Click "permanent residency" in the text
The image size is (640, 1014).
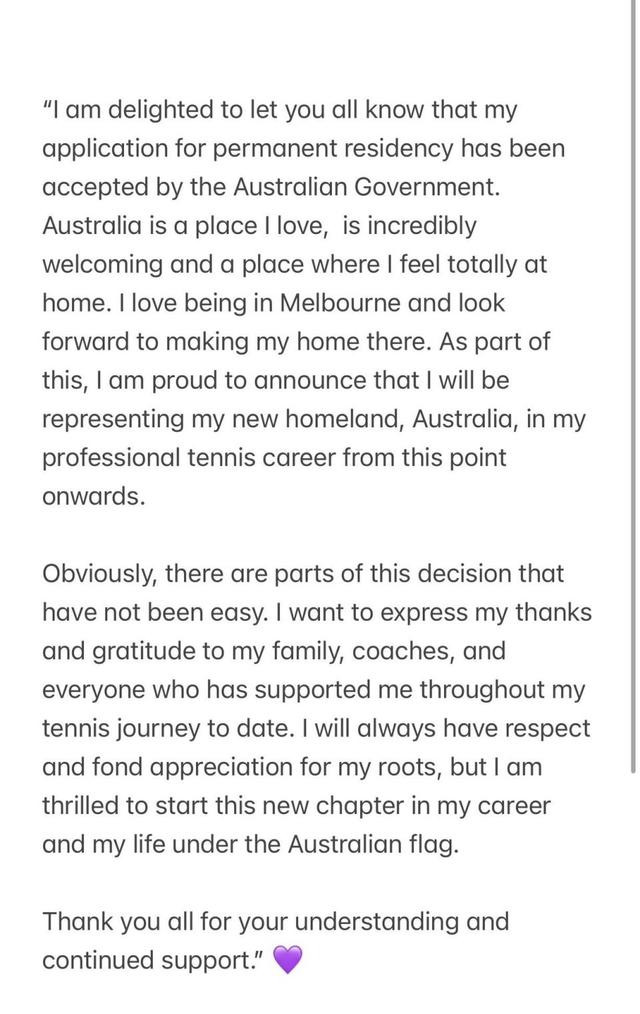pos(333,149)
